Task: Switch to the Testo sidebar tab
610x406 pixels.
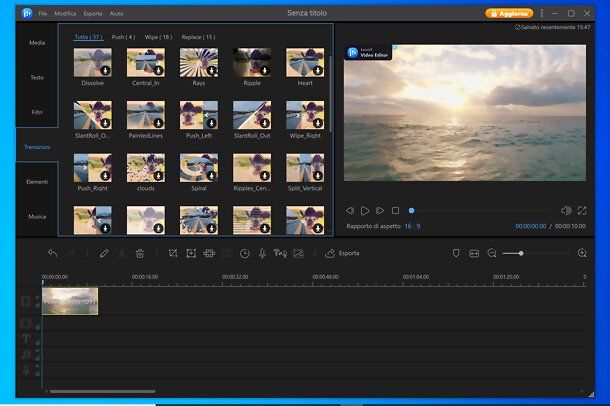Action: 37,77
